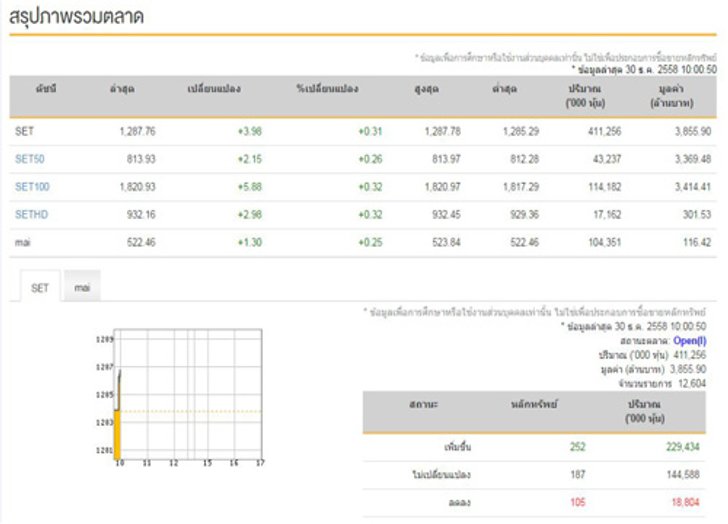The height and width of the screenshot is (524, 728).
Task: Click SET50 last value 813.93
Action: [141, 159]
